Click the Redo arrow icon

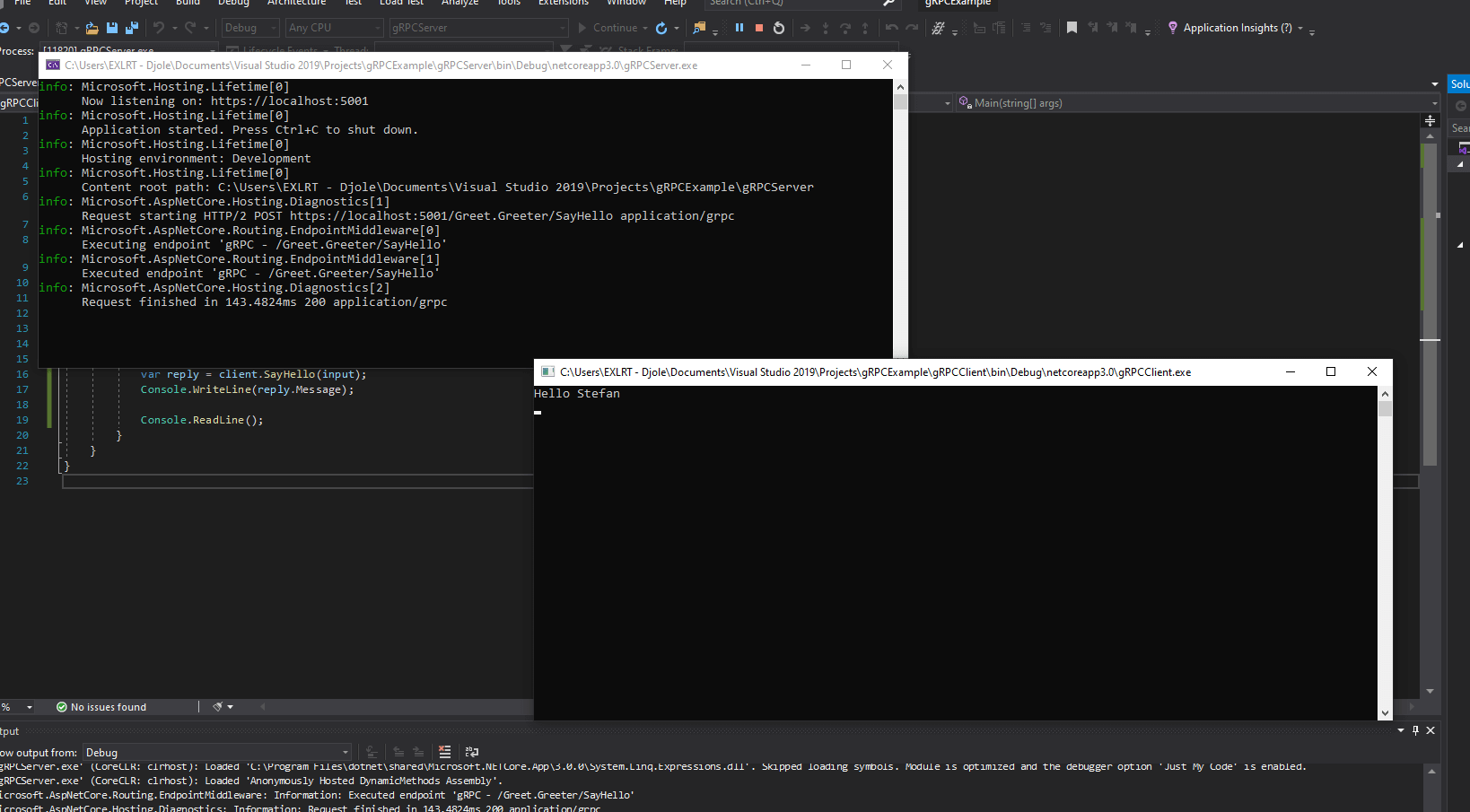(x=190, y=28)
